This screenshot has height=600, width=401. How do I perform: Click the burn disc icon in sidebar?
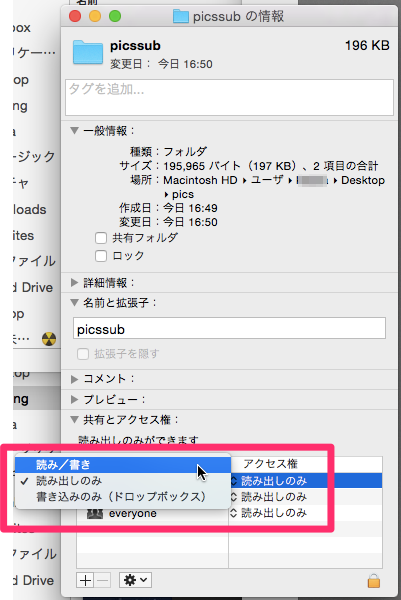(49, 339)
